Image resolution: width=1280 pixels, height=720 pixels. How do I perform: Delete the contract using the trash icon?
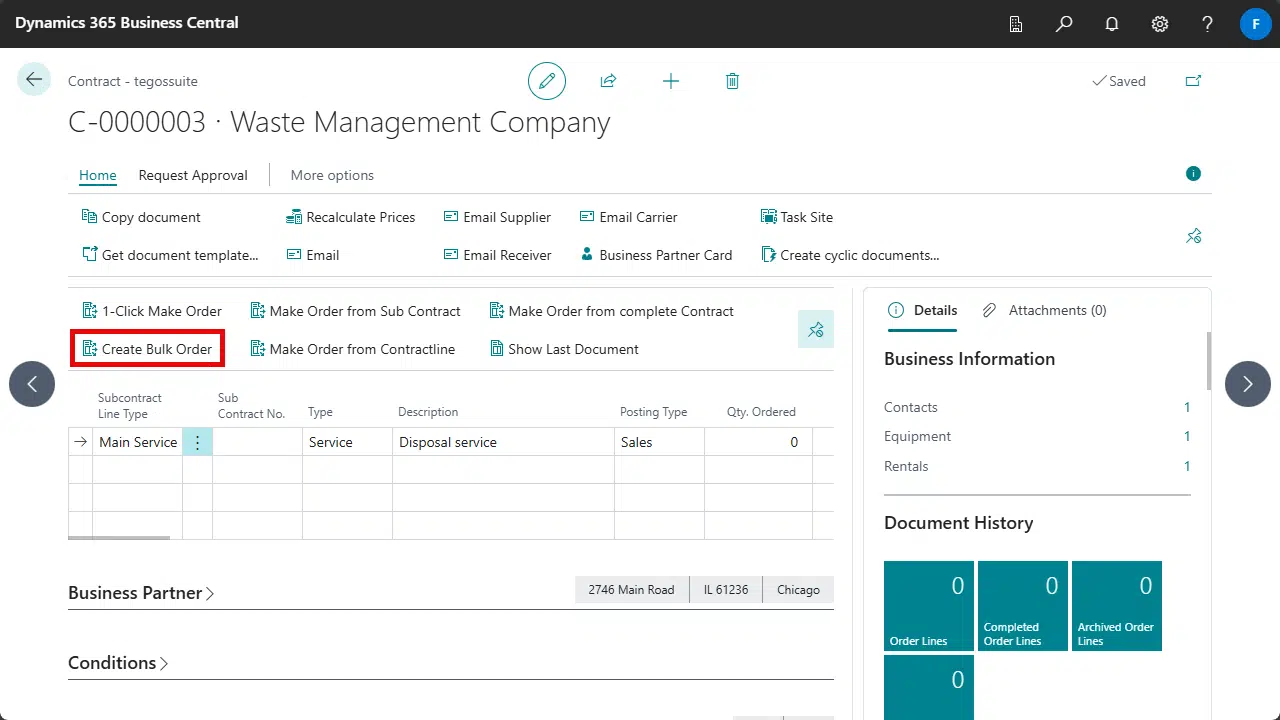(x=732, y=81)
